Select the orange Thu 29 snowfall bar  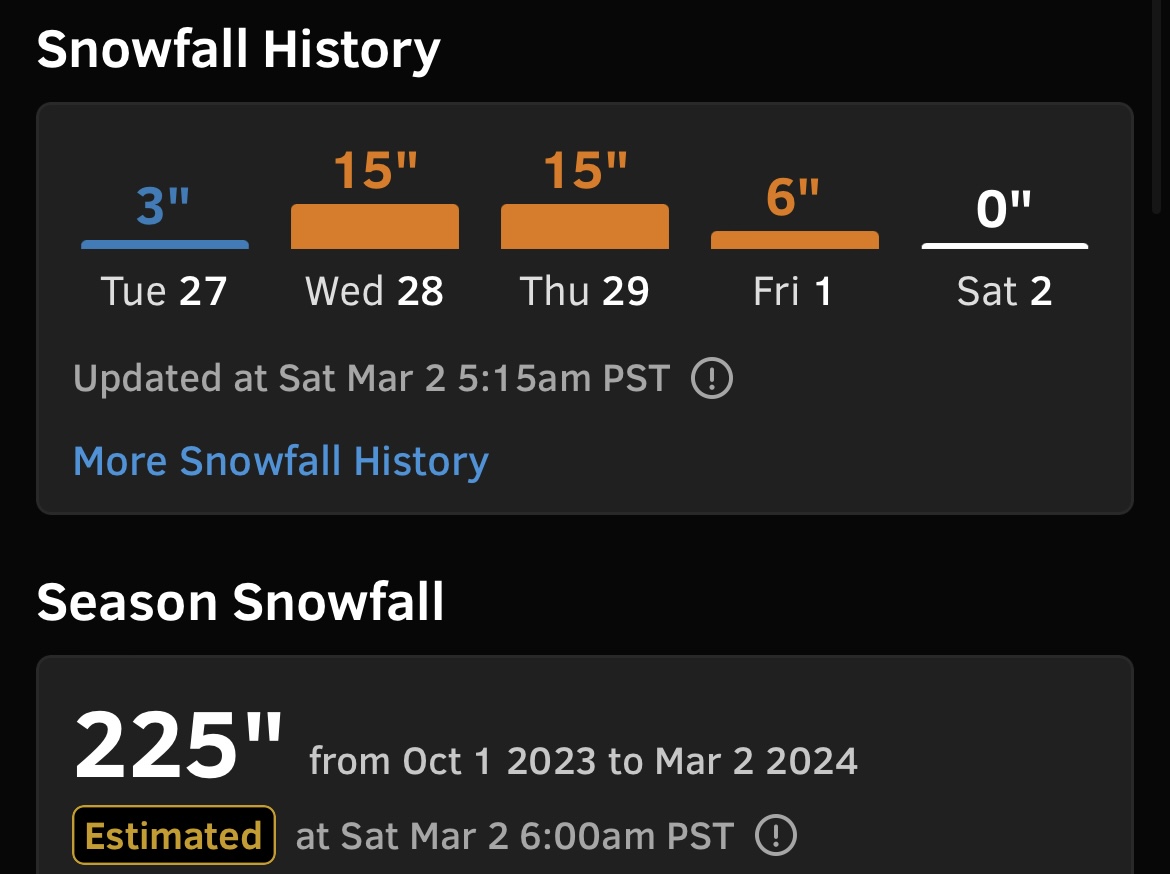pyautogui.click(x=585, y=226)
